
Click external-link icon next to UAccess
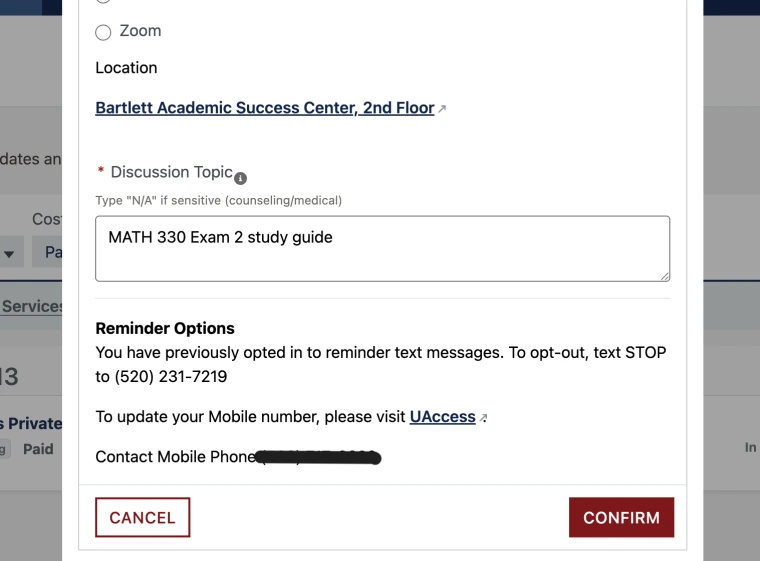coord(484,418)
